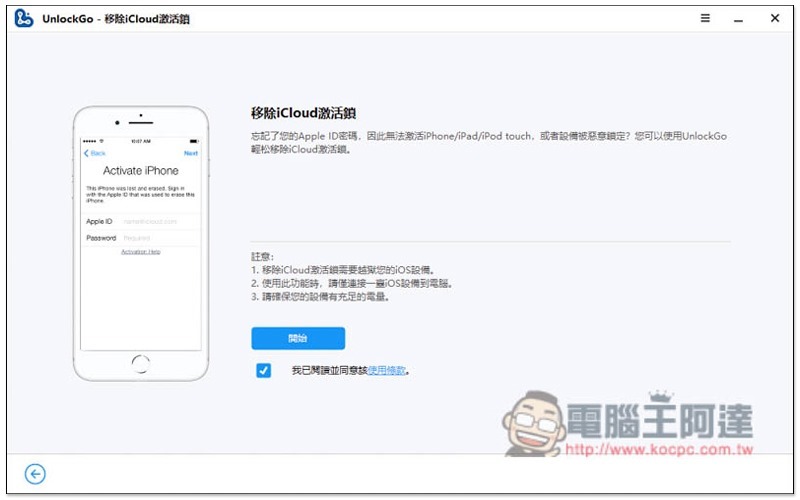Image resolution: width=800 pixels, height=500 pixels.
Task: Open the Activation Help link in mockup
Action: pos(140,252)
